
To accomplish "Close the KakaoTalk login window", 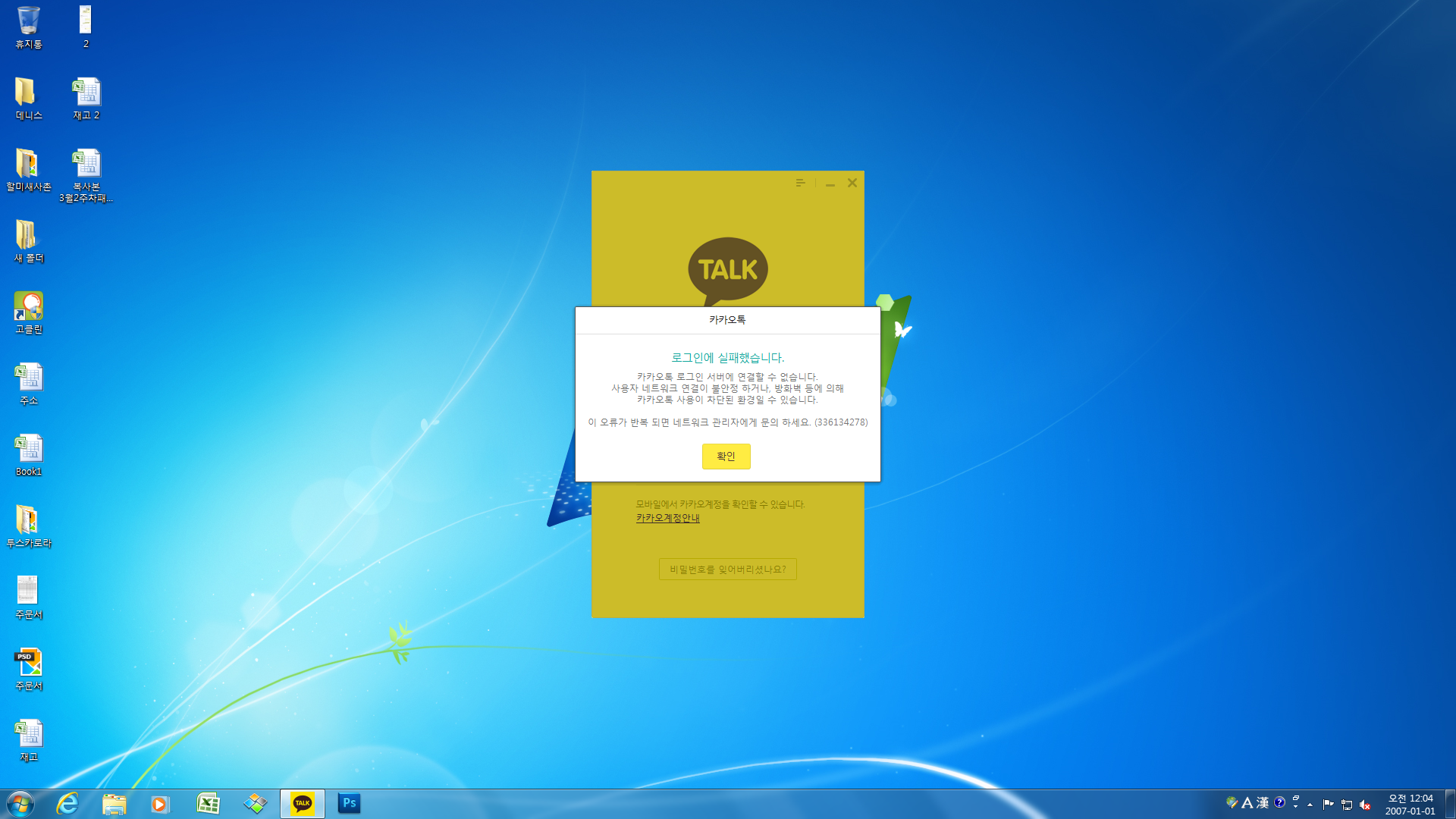I will click(852, 183).
